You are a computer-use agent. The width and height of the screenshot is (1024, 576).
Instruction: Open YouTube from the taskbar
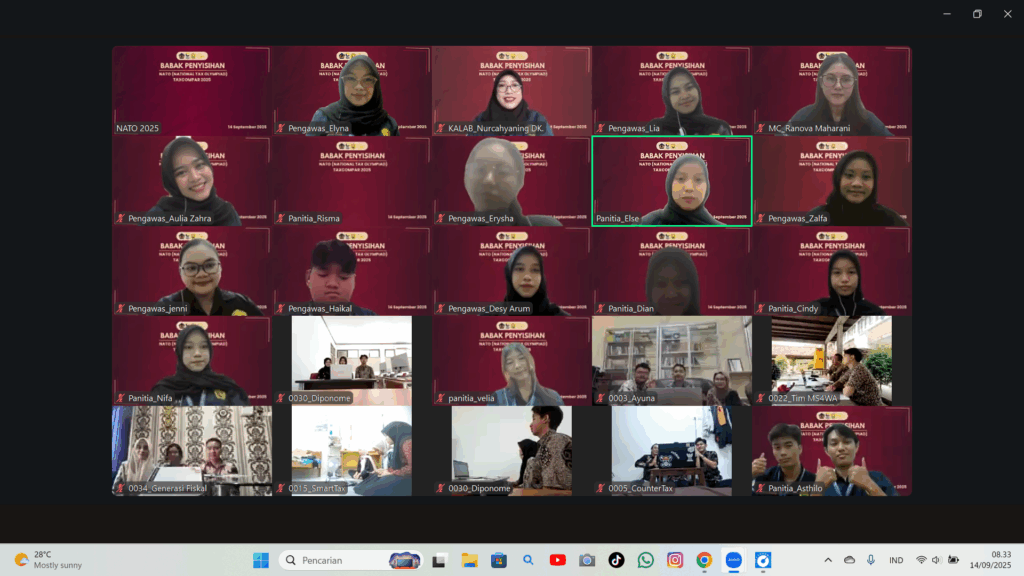coord(557,560)
